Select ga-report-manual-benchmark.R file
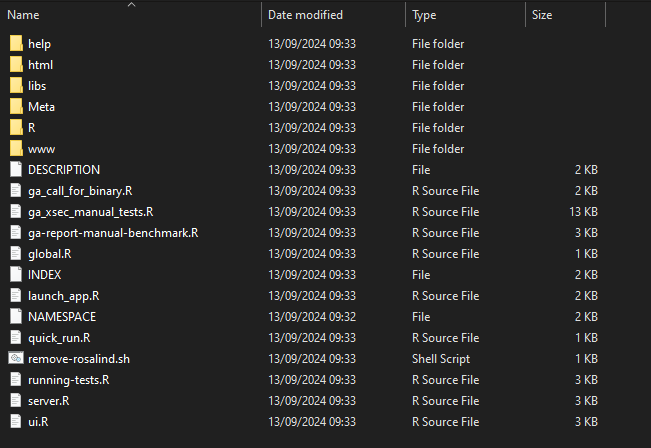651x448 pixels. click(x=113, y=233)
